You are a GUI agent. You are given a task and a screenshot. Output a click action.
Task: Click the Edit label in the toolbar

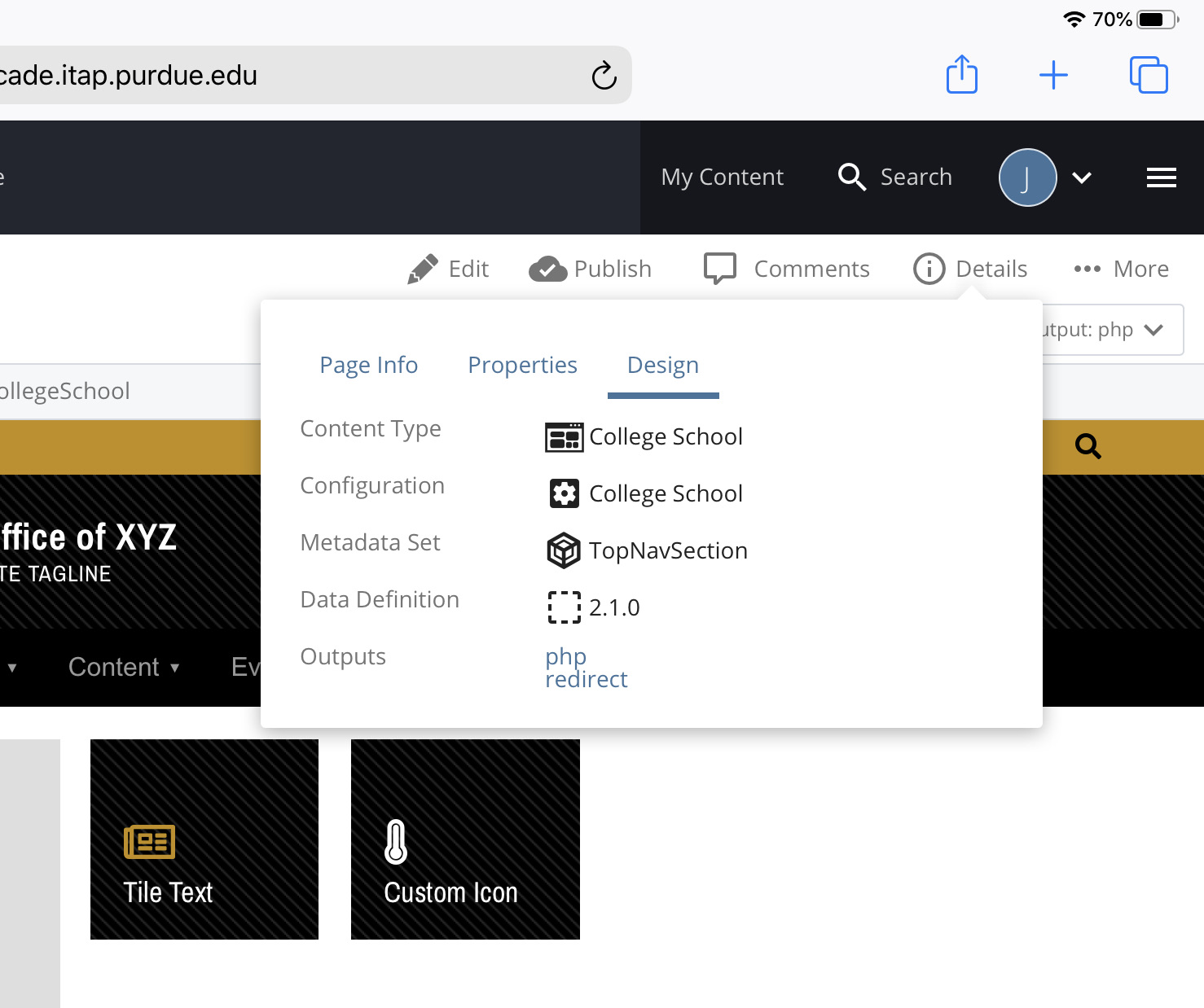click(468, 269)
